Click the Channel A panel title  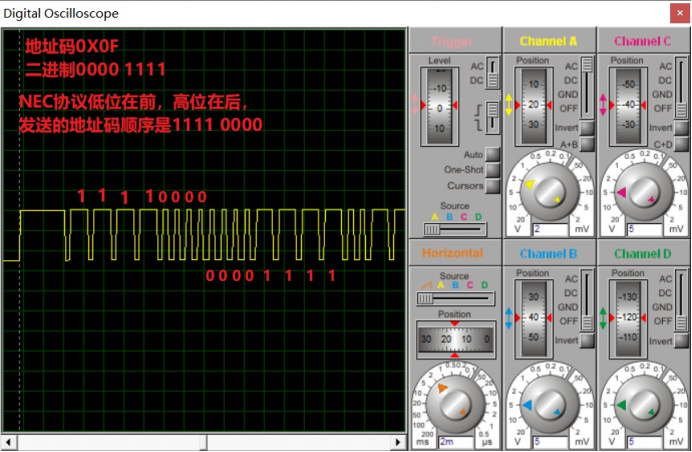click(548, 41)
